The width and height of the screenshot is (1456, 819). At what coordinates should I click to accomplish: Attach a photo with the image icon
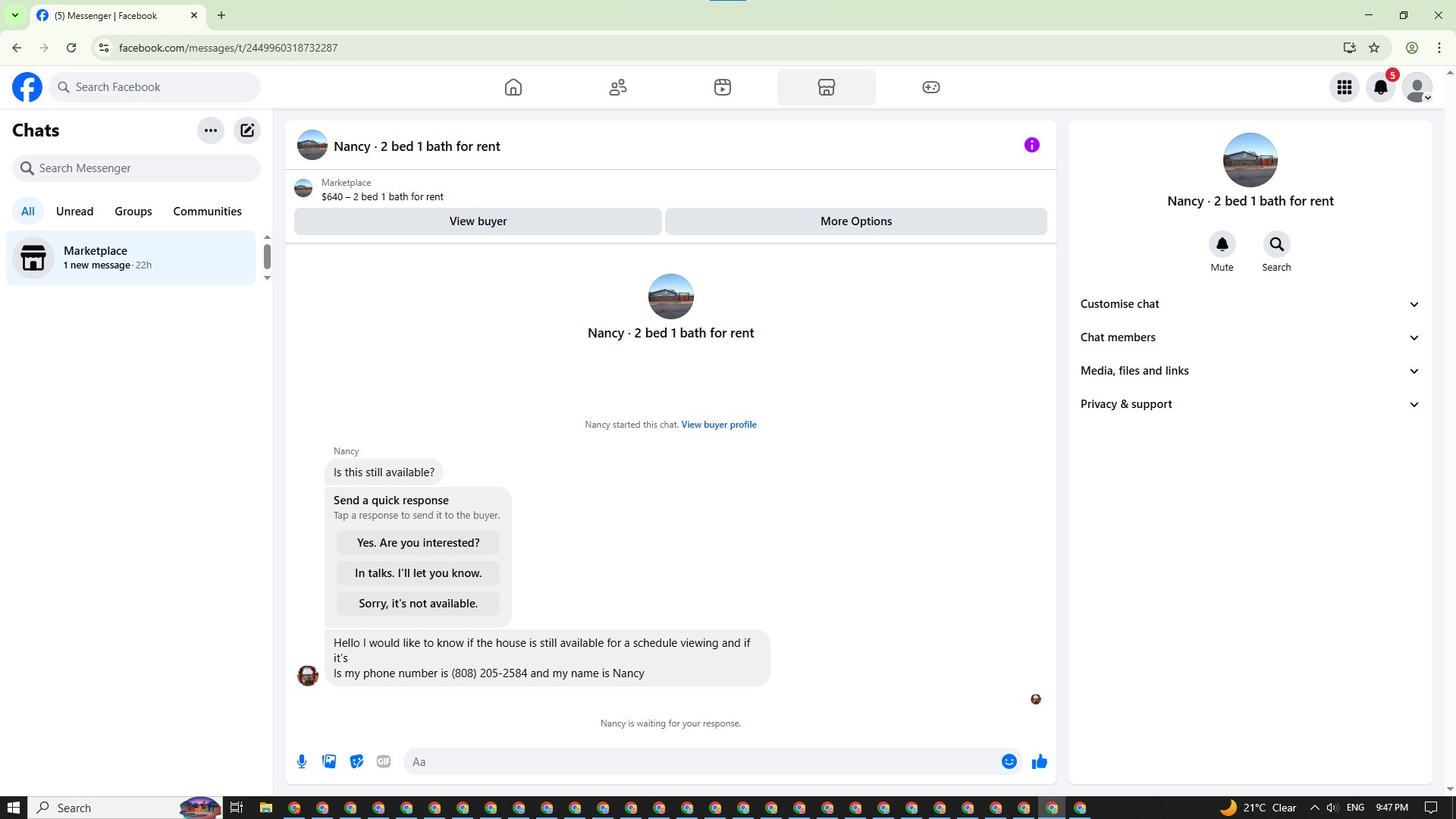[x=329, y=761]
